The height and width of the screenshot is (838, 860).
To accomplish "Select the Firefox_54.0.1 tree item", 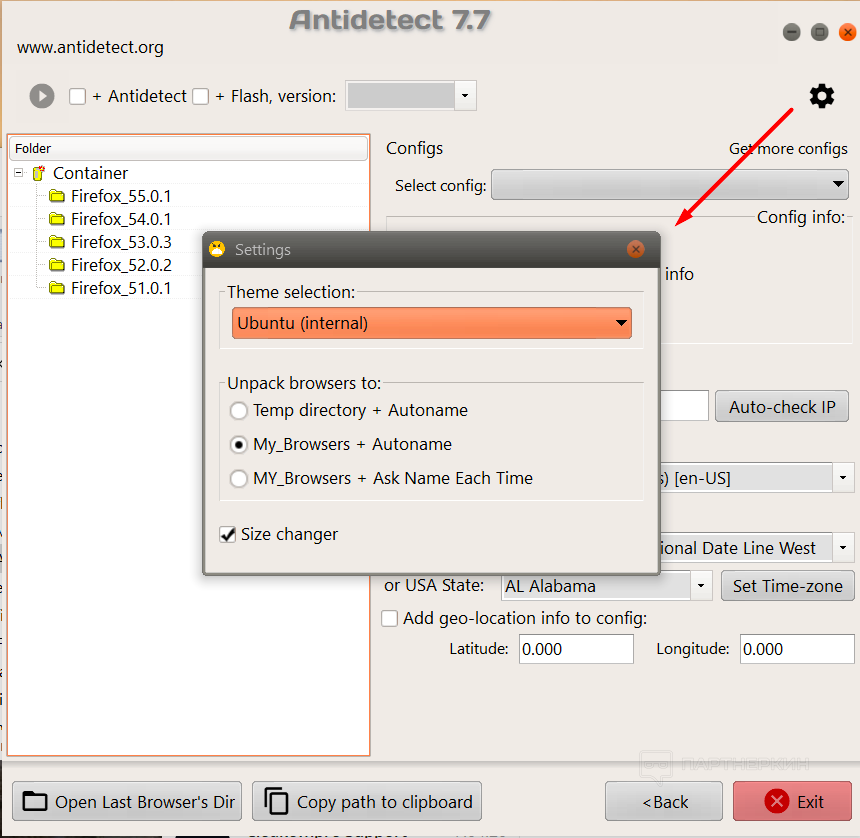I will click(121, 219).
